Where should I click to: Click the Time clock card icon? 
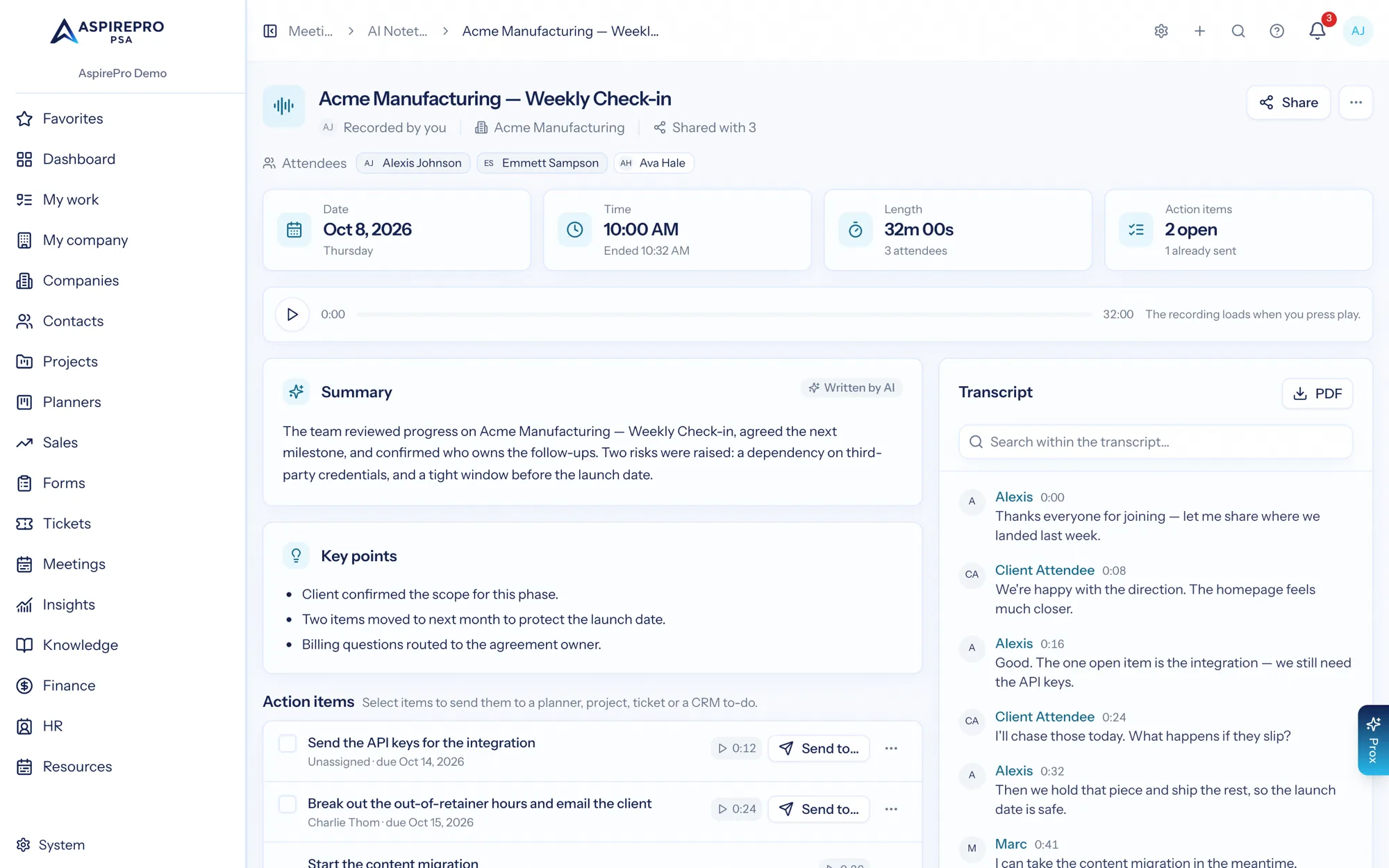(574, 230)
